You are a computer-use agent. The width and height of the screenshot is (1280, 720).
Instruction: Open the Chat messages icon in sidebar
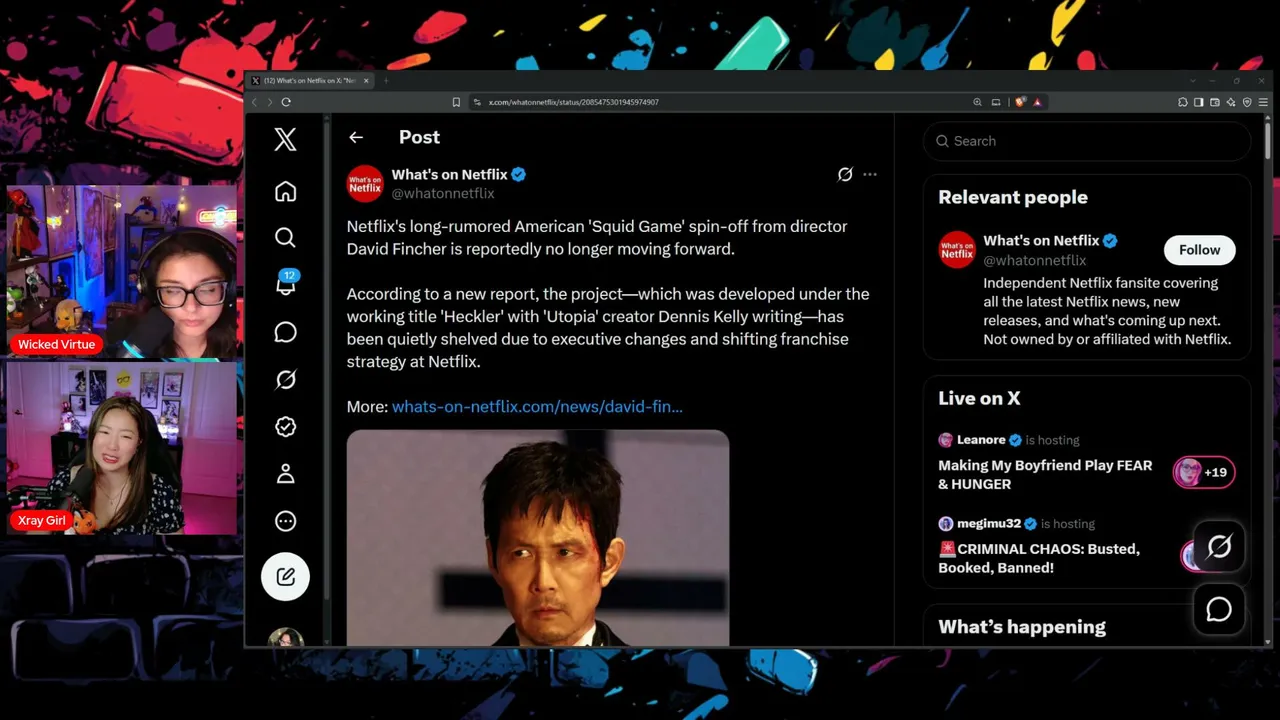[x=285, y=332]
